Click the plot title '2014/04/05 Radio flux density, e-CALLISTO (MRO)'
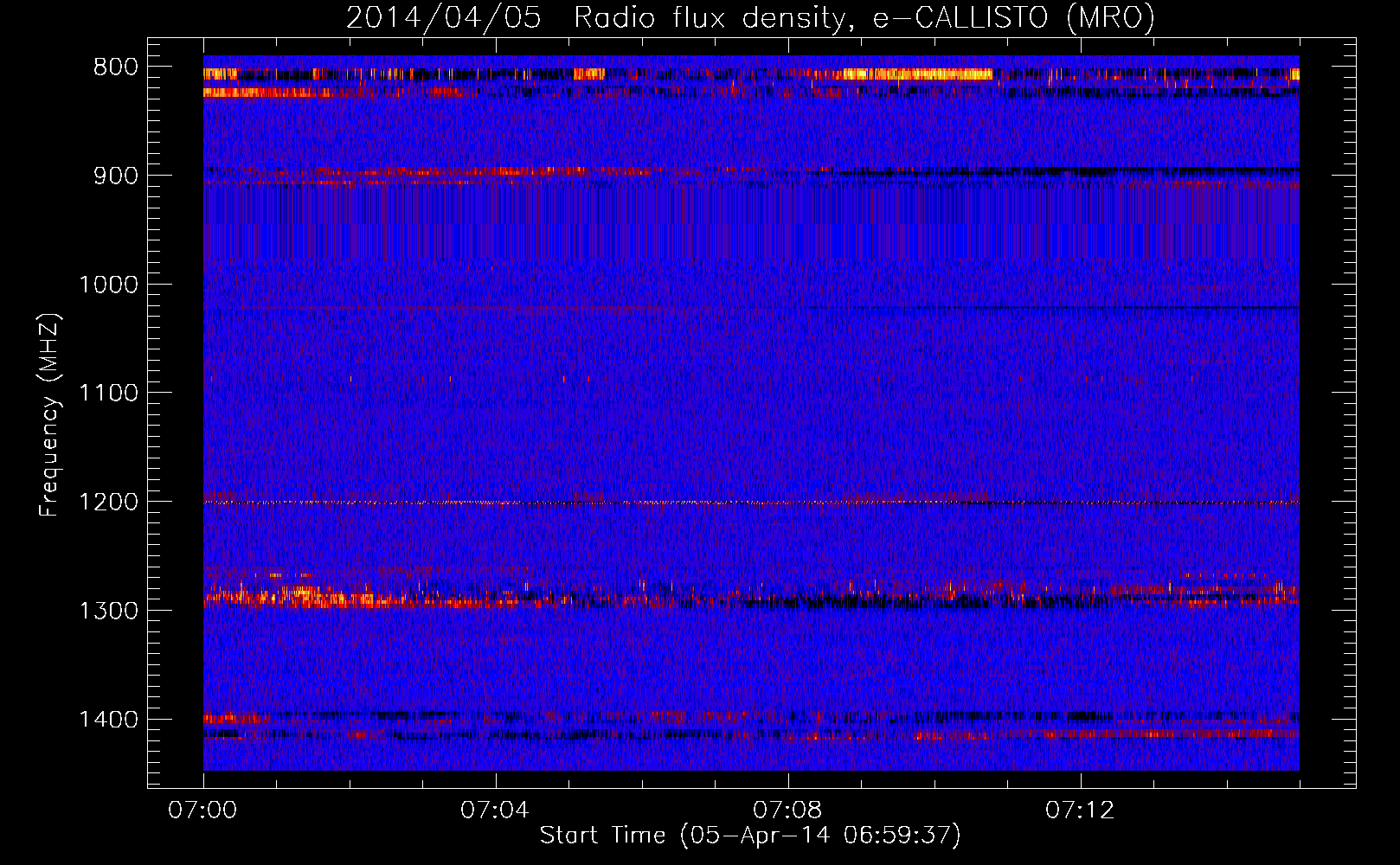This screenshot has width=1400, height=865. pos(750,17)
